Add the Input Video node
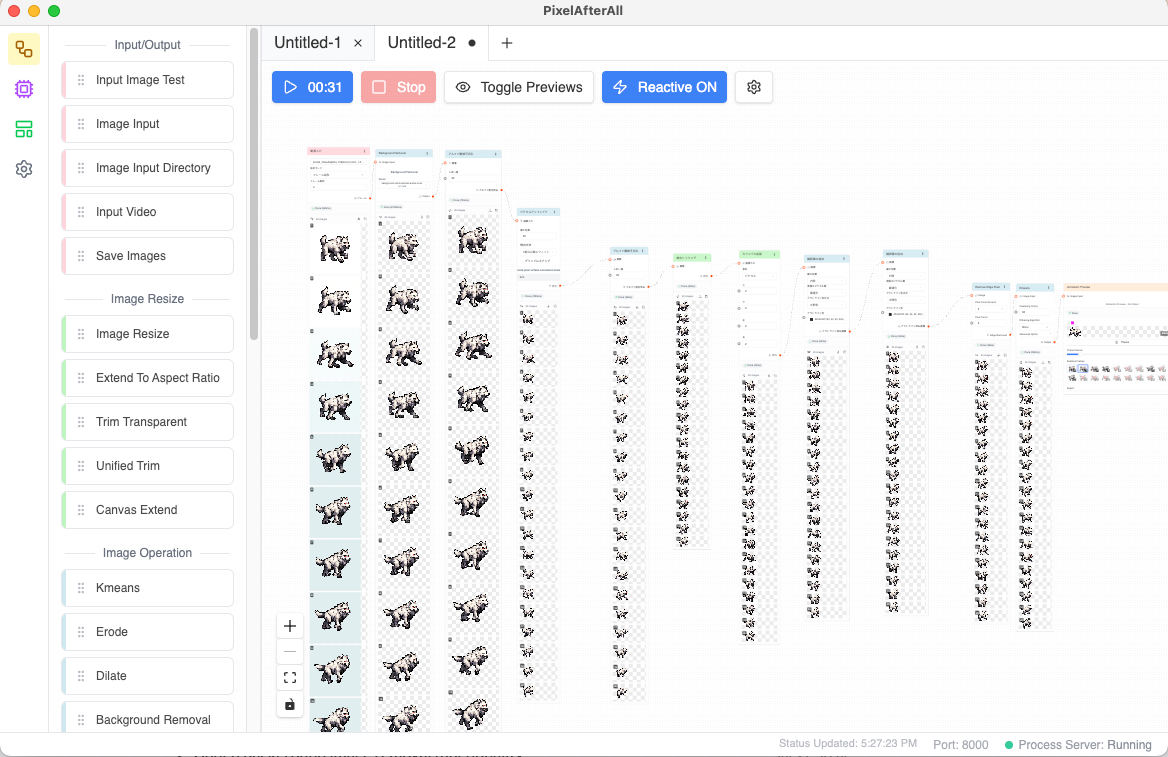This screenshot has width=1168, height=757. point(147,212)
